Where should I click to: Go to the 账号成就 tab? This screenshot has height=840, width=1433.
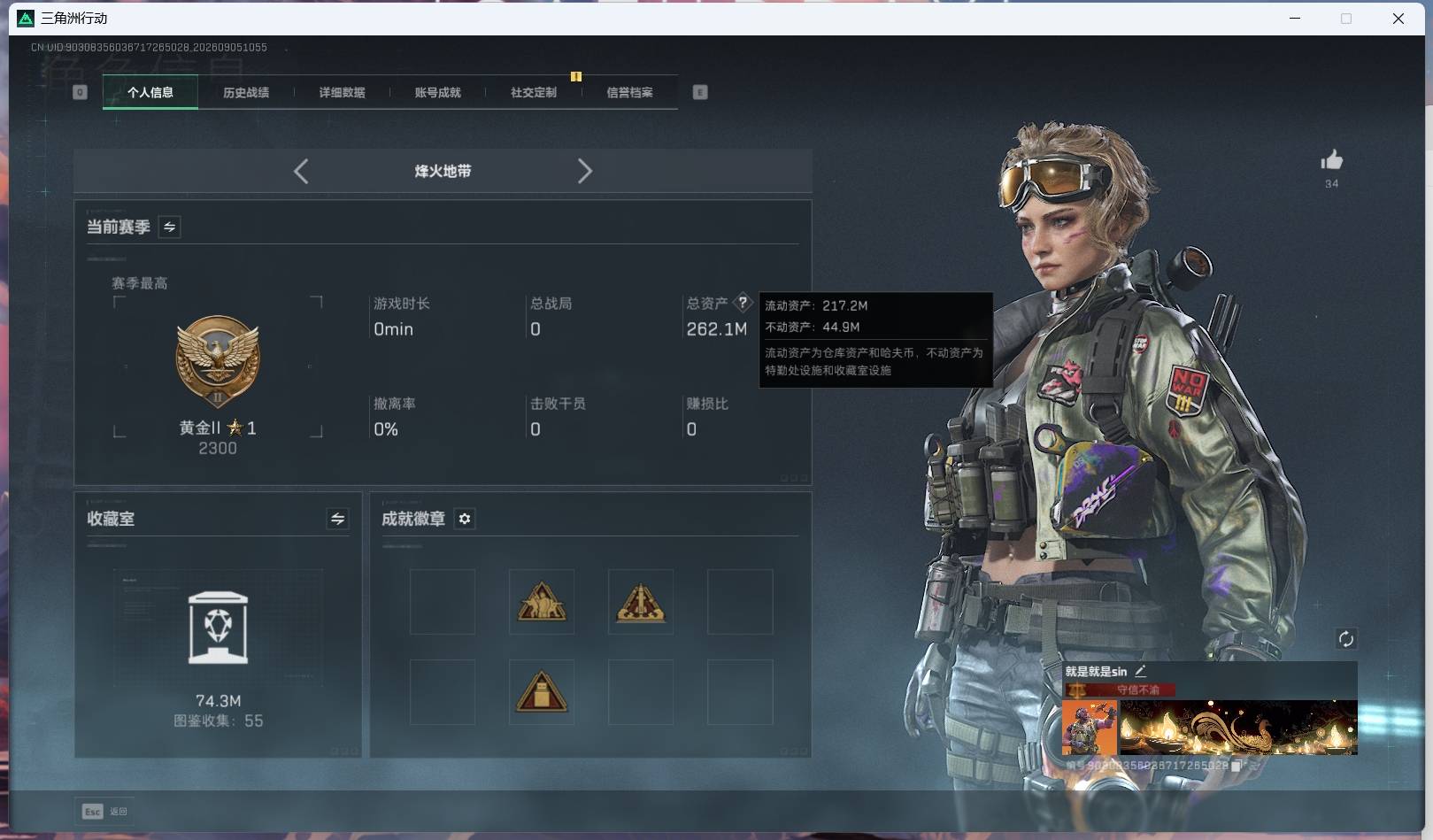[437, 92]
